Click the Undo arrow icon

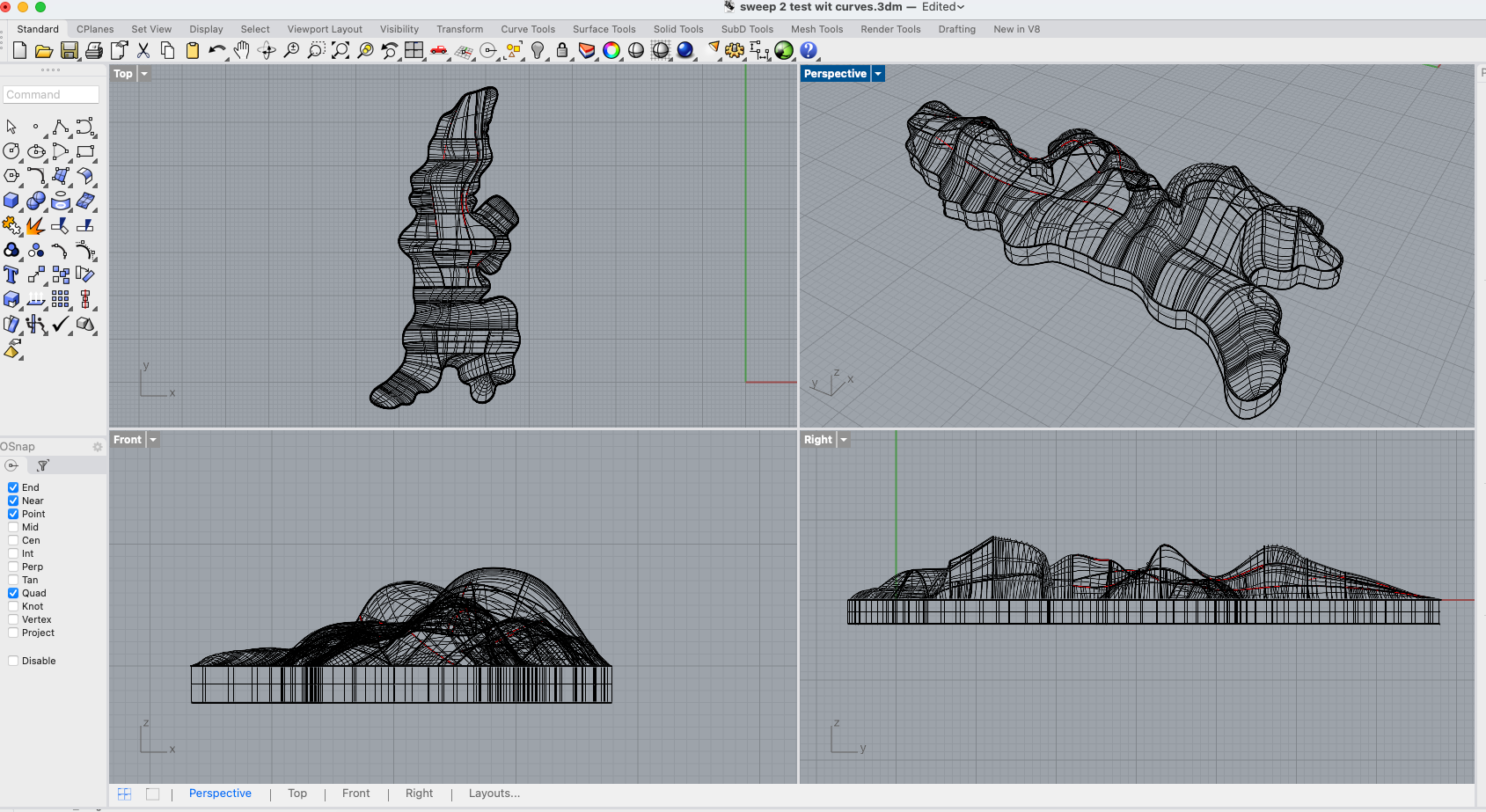pos(216,51)
